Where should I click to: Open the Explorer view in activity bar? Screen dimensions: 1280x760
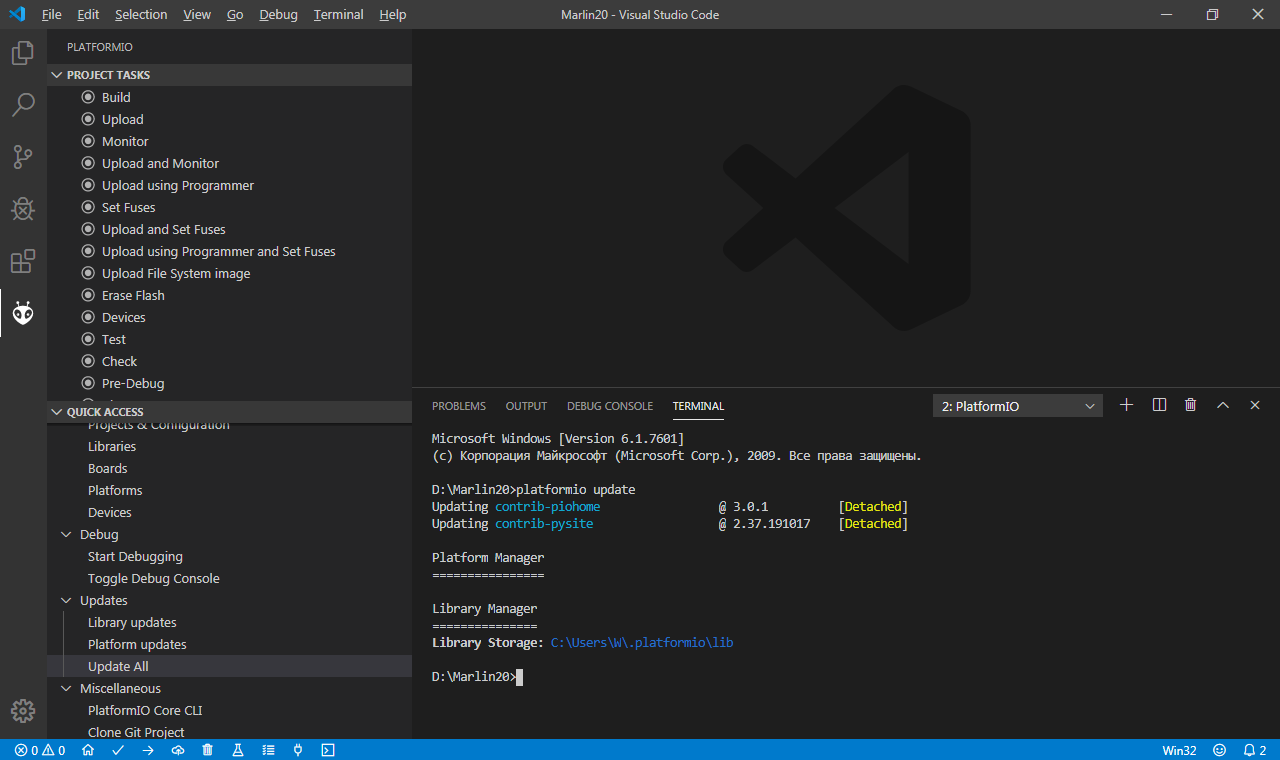tap(23, 53)
